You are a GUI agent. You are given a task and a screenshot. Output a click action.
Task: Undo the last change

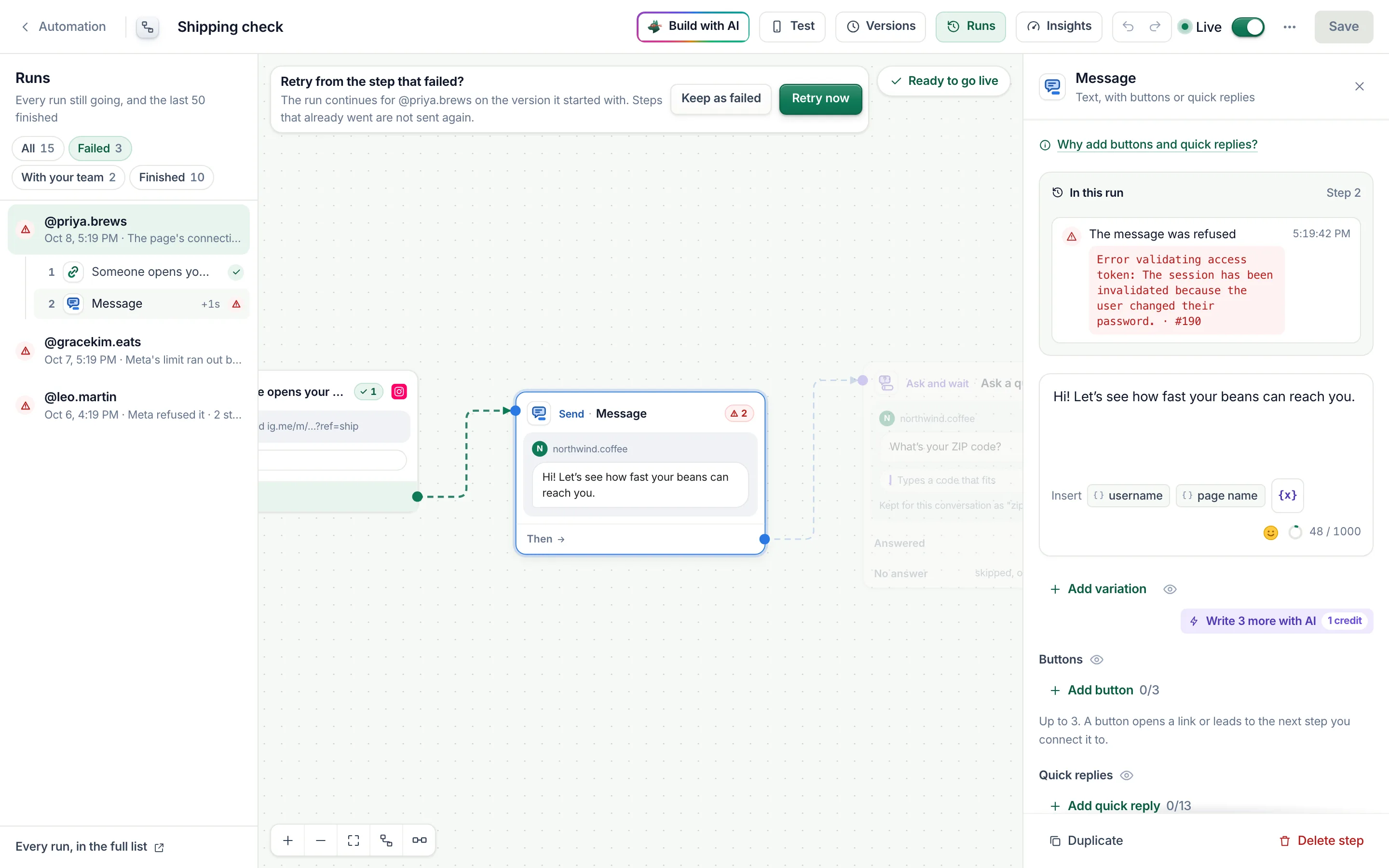pyautogui.click(x=1128, y=27)
